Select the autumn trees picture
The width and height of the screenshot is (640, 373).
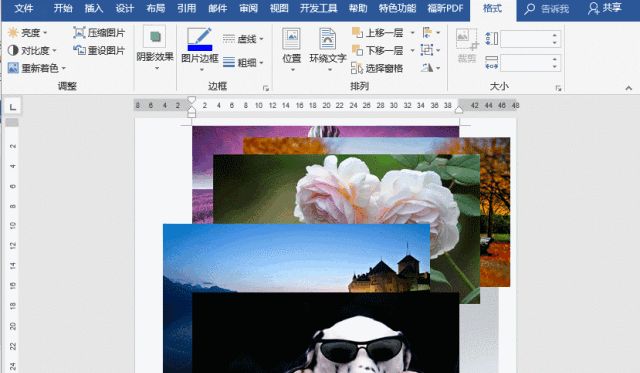[495, 212]
